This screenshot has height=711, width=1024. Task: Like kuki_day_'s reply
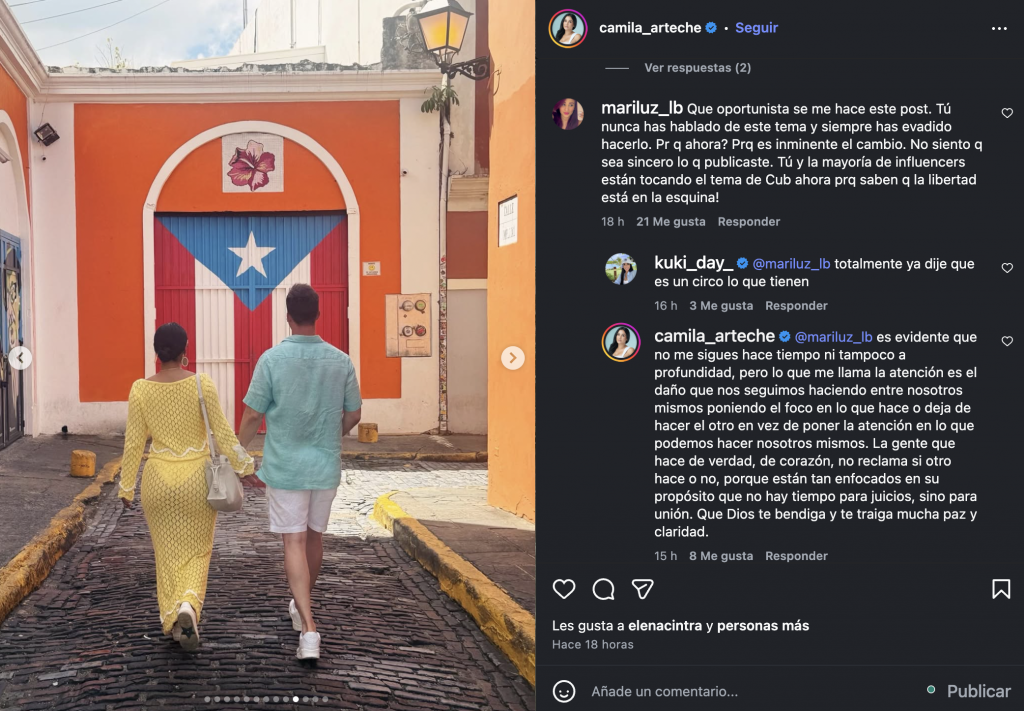(1006, 268)
